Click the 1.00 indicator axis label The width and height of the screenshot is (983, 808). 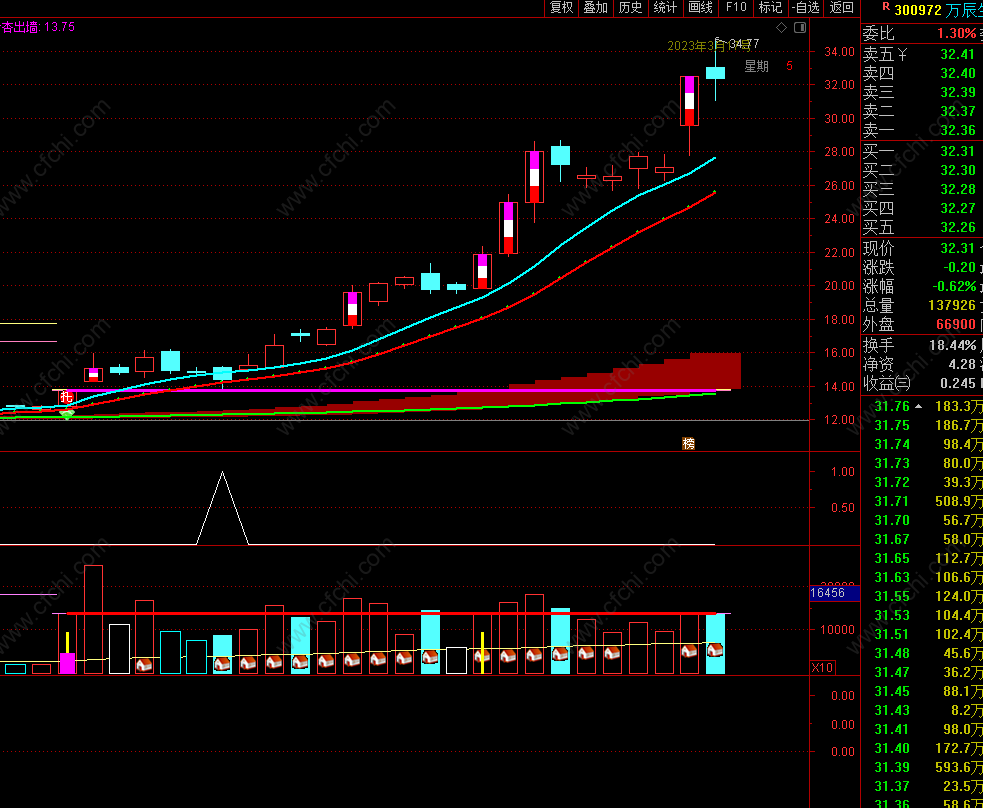point(843,472)
